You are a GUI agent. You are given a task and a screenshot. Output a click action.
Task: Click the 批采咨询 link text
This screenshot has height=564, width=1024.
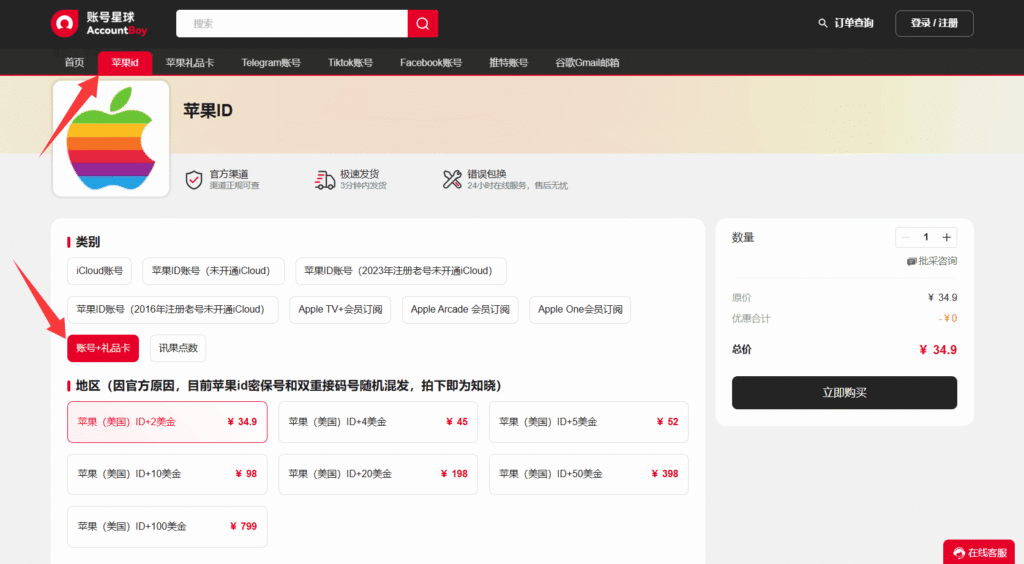[937, 261]
